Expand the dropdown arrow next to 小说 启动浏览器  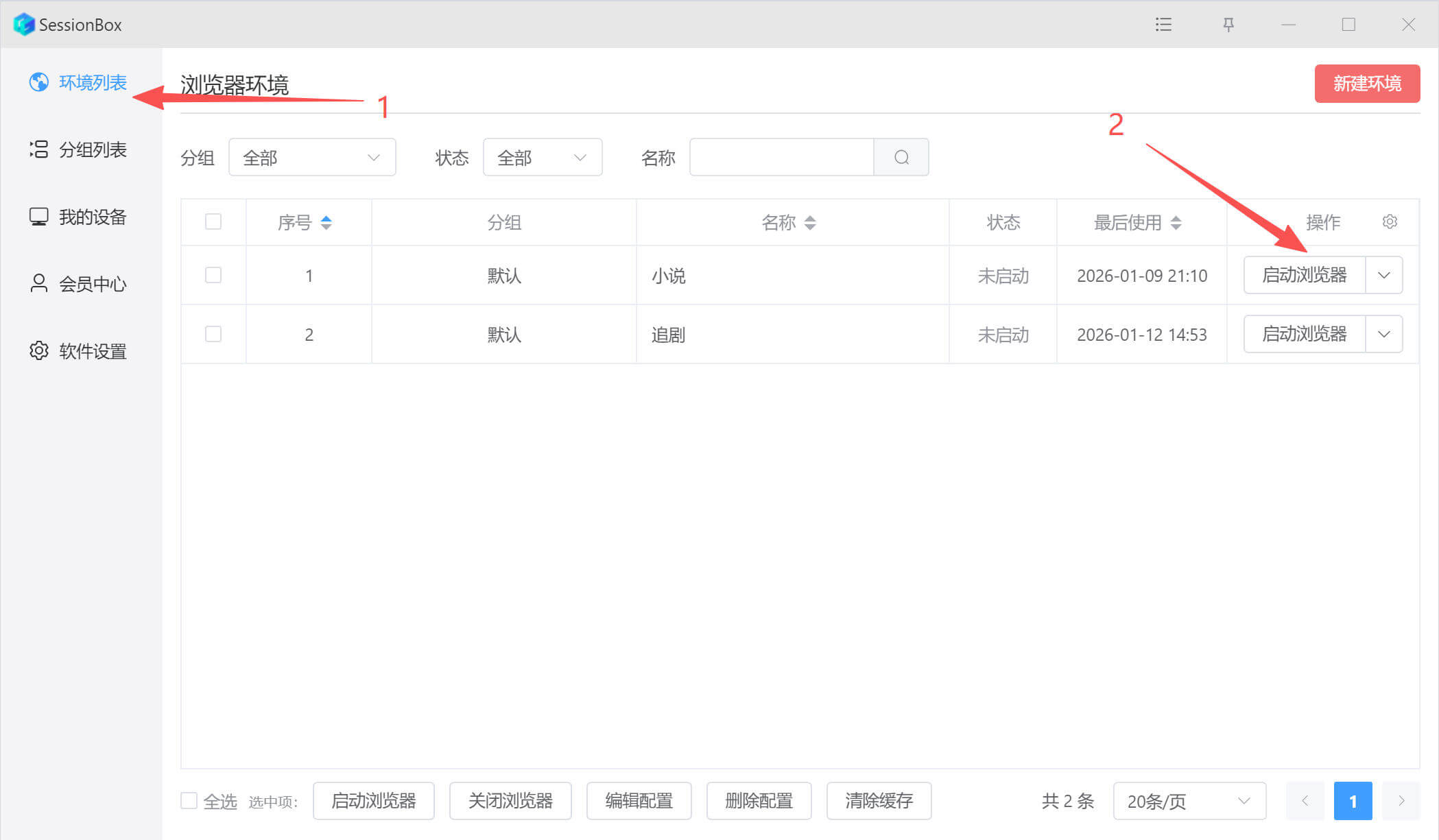(x=1383, y=275)
